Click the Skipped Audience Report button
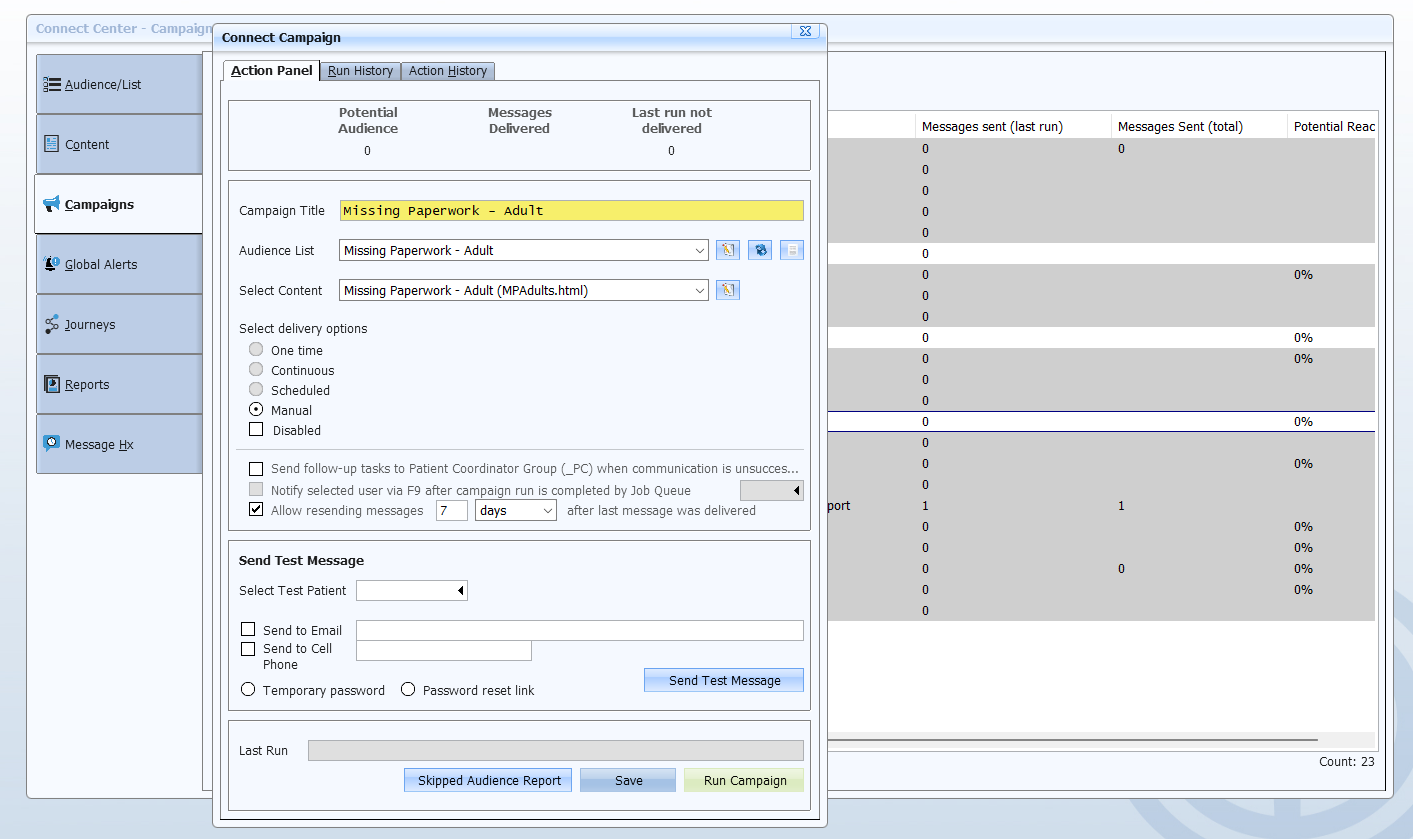1413x839 pixels. click(x=489, y=780)
